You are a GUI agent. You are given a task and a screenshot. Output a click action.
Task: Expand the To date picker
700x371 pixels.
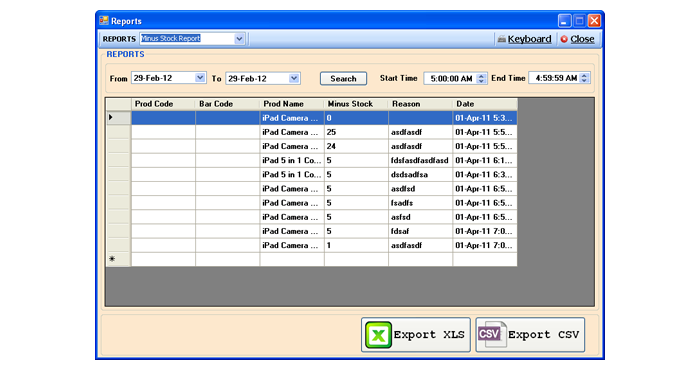click(x=294, y=78)
